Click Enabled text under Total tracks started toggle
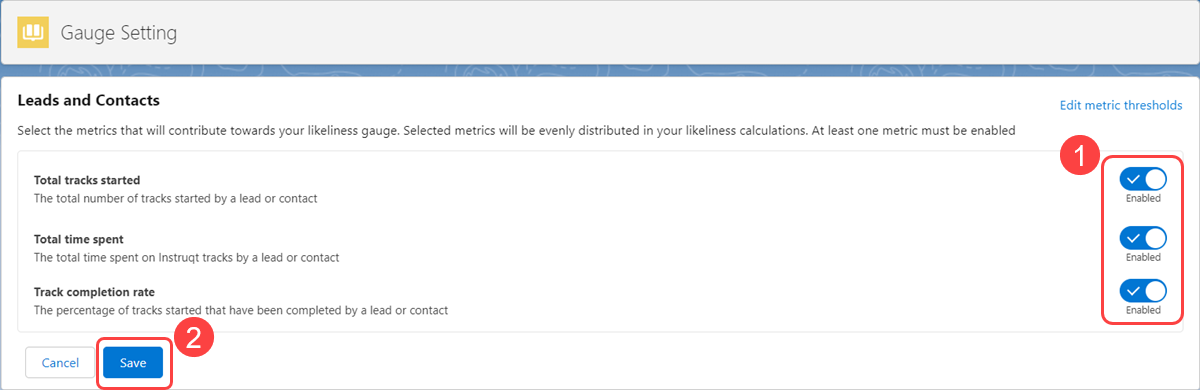1200x390 pixels. [1143, 198]
